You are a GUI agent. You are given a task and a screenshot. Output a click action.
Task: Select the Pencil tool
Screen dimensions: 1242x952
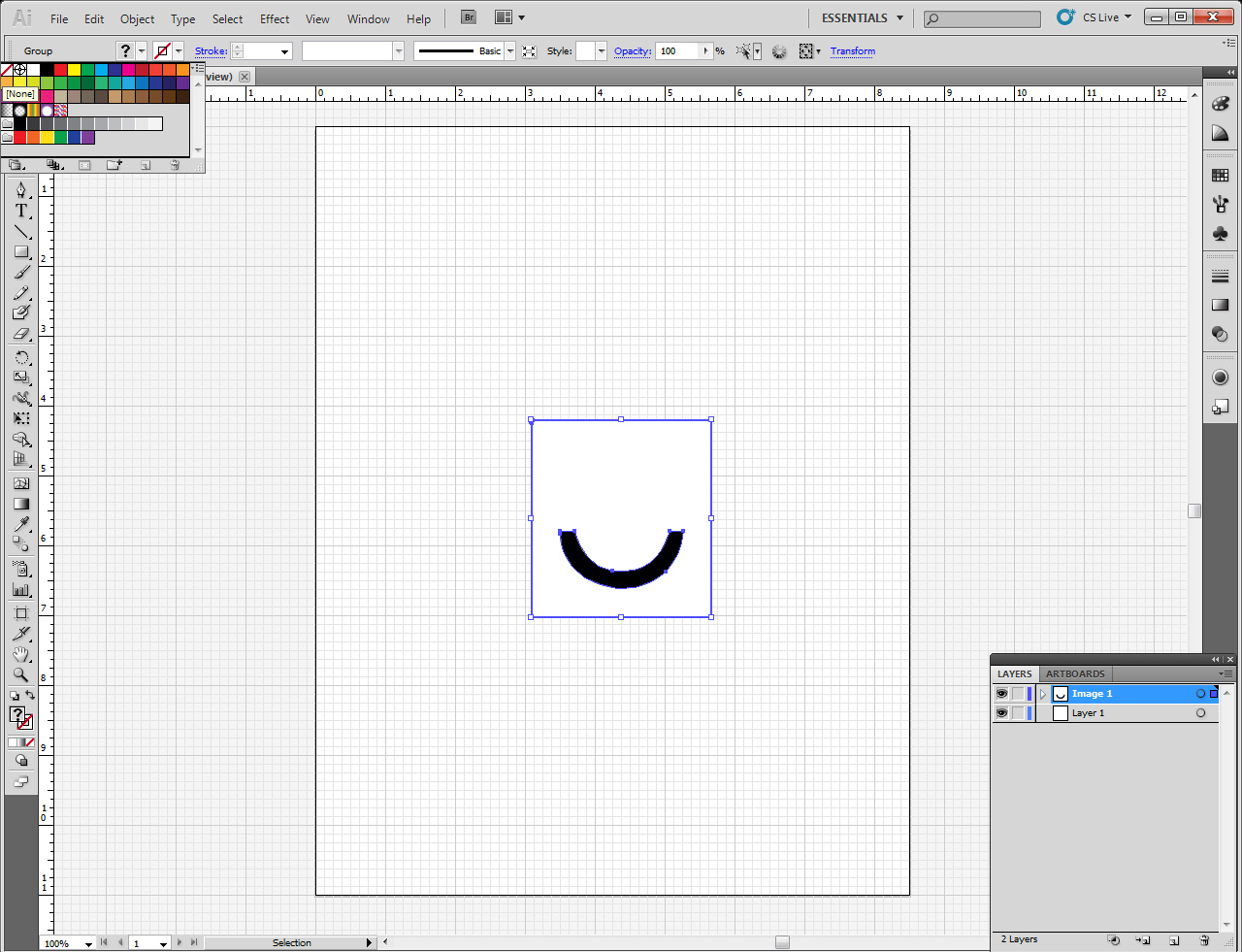point(21,292)
